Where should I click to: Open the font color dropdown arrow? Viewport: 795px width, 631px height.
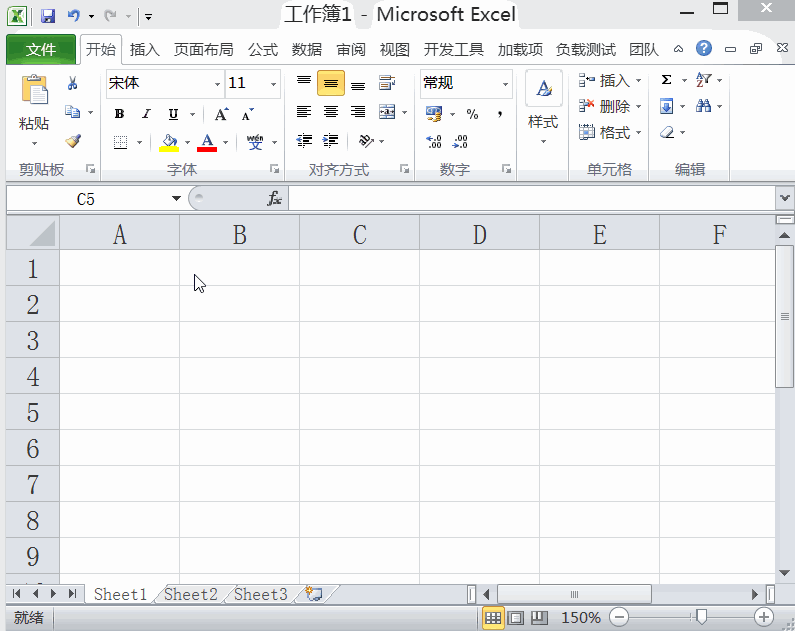(225, 142)
